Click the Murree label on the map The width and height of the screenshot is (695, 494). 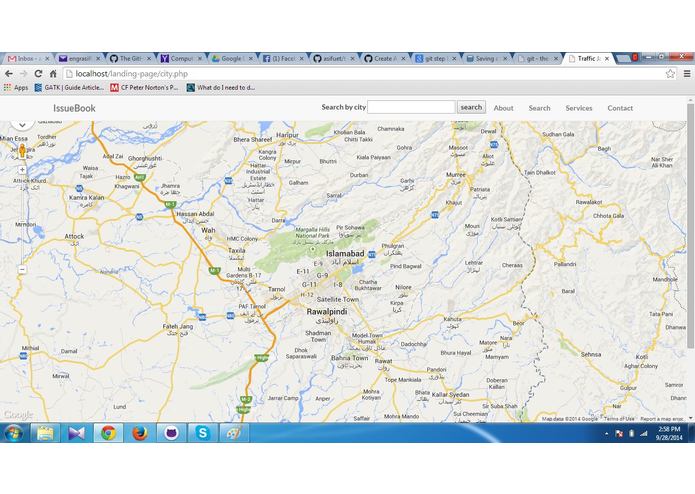[x=456, y=175]
